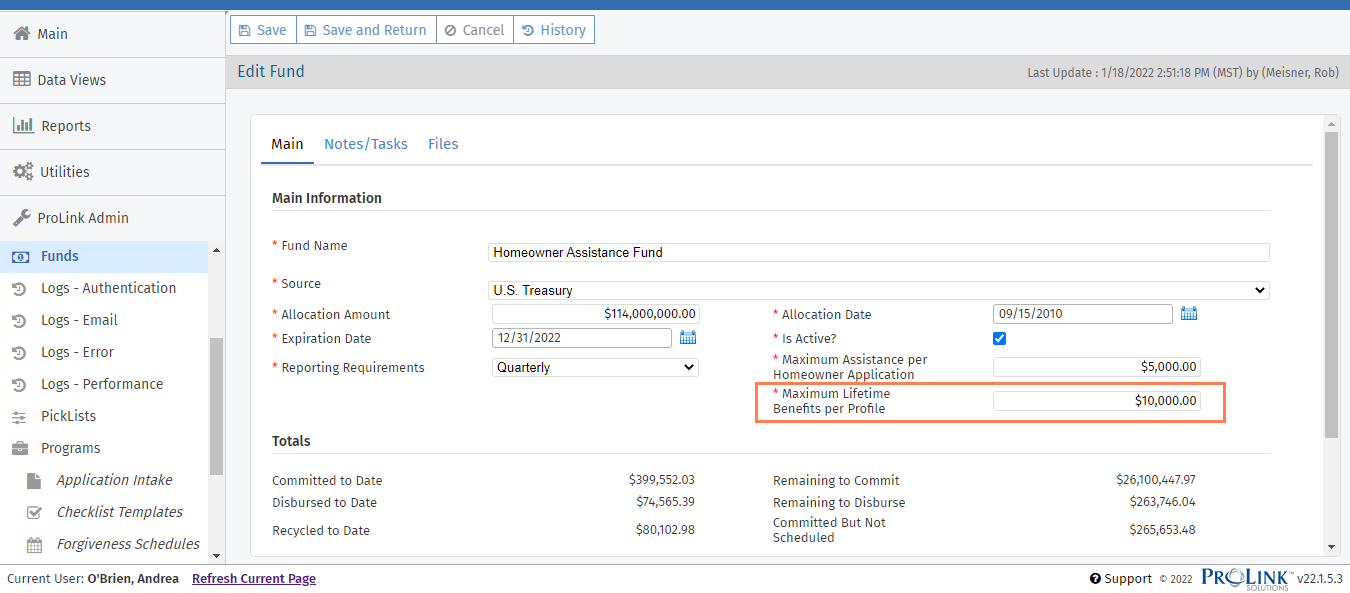
Task: Open the Allocation Date calendar picker
Action: pos(1188,314)
